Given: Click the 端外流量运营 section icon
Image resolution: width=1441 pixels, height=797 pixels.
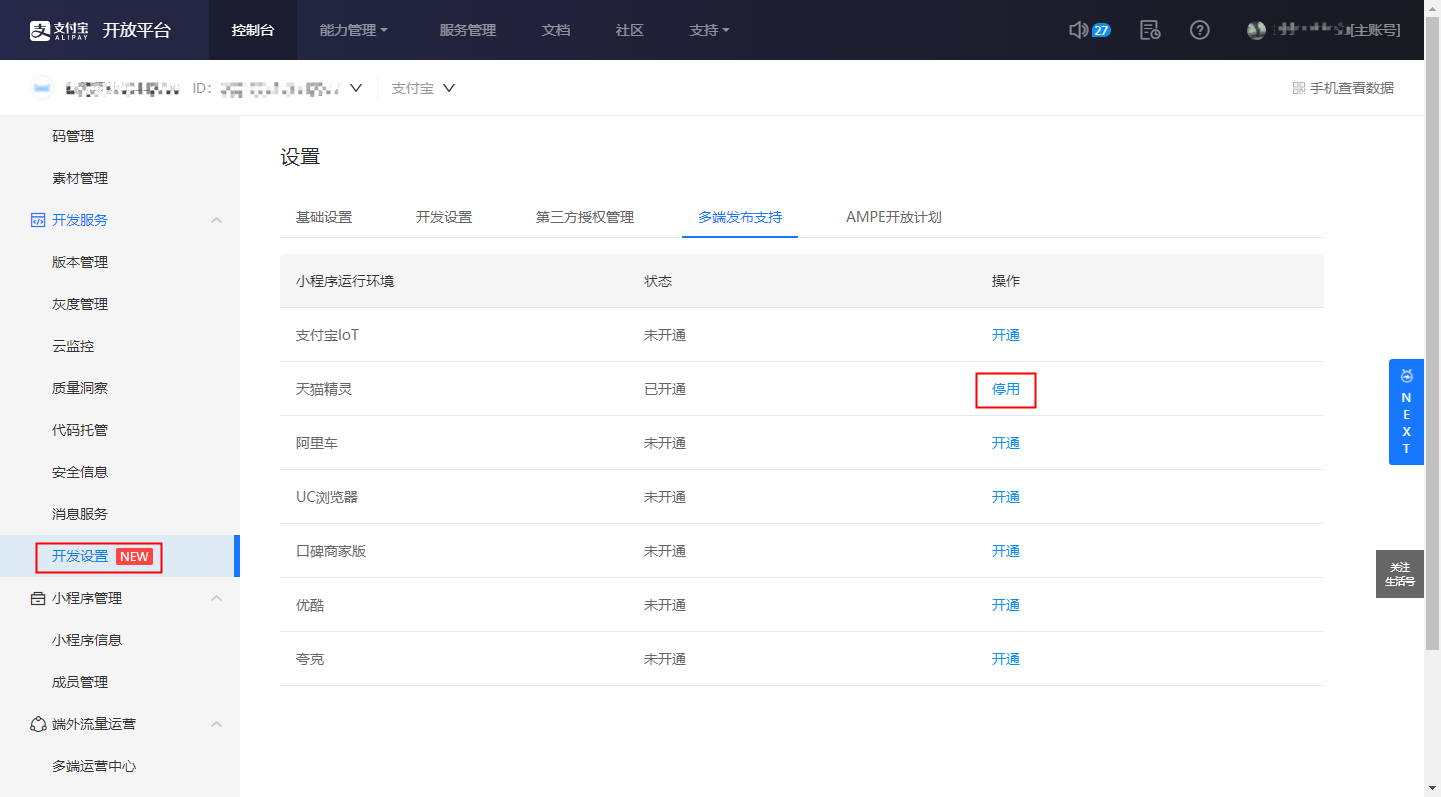Looking at the screenshot, I should coord(38,724).
